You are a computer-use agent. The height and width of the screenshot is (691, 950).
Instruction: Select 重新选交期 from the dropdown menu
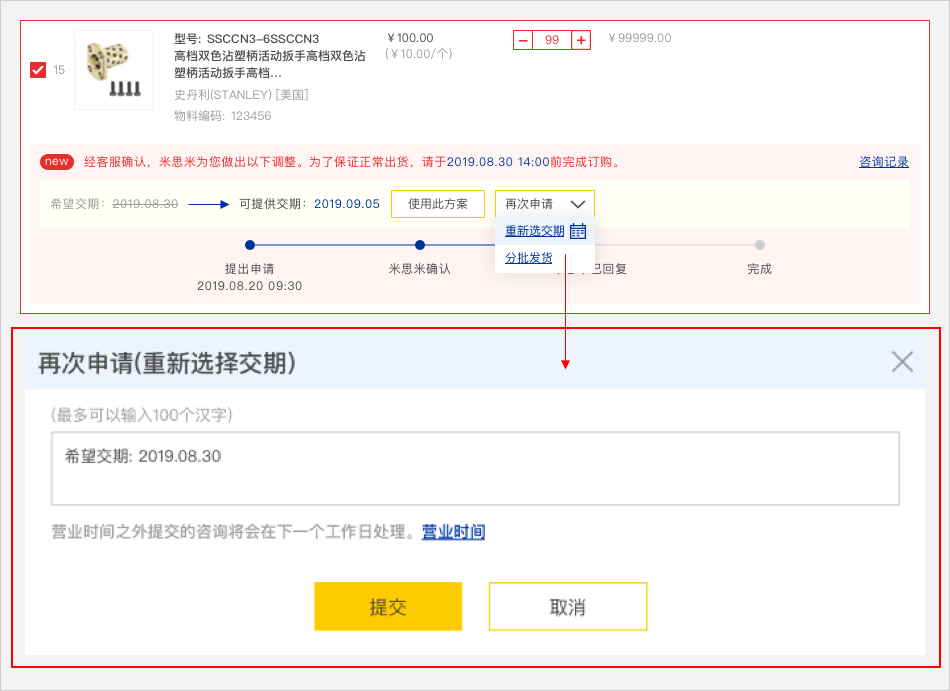(534, 231)
